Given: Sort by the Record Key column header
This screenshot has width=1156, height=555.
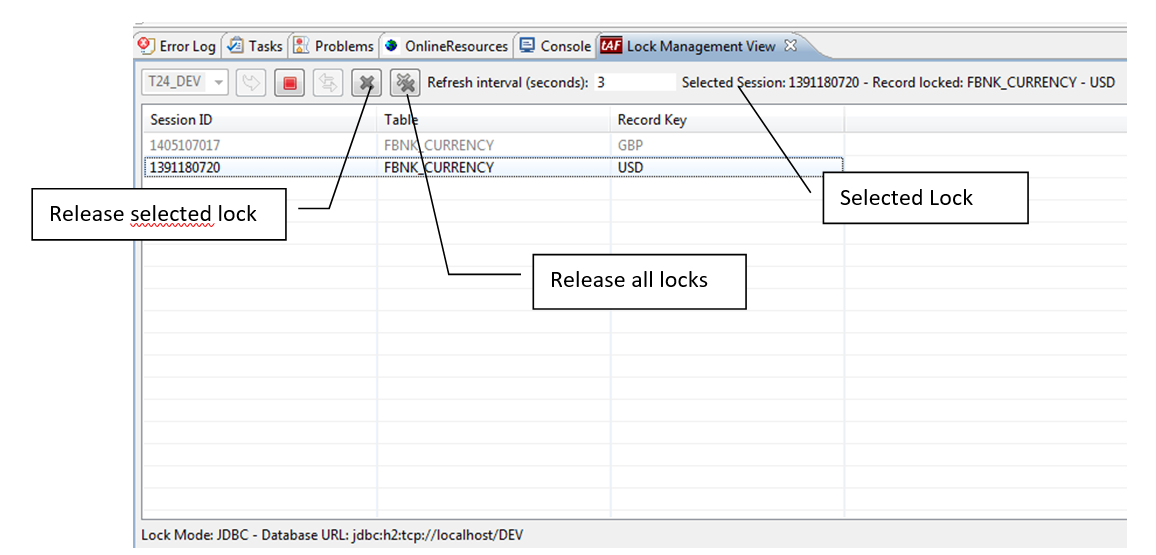Looking at the screenshot, I should pos(652,120).
